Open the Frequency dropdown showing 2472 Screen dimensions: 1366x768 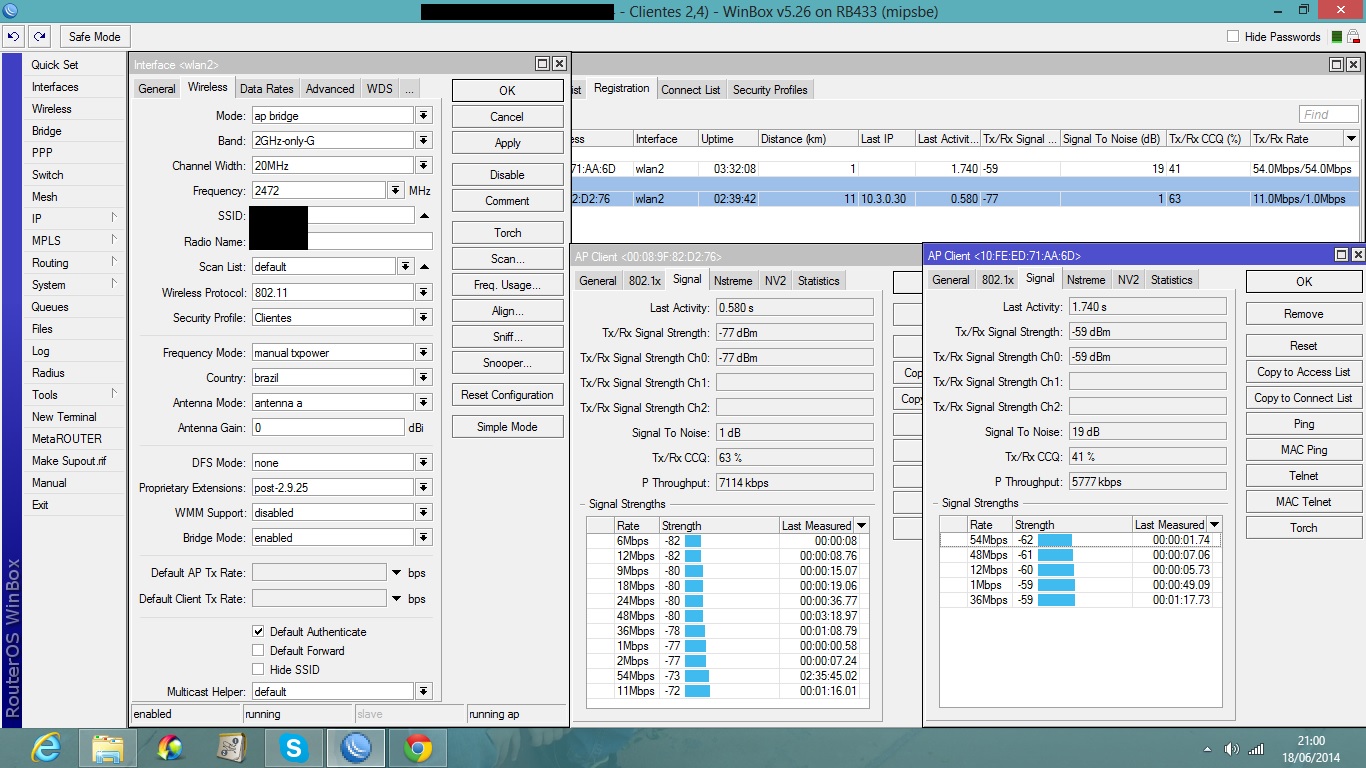(x=396, y=191)
